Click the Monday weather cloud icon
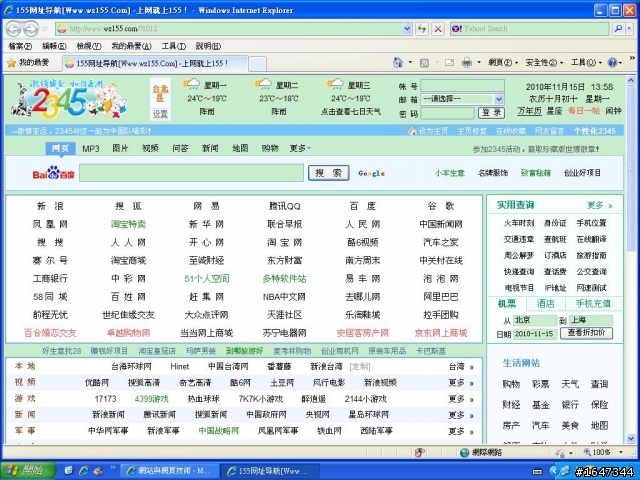The width and height of the screenshot is (640, 480). 191,84
